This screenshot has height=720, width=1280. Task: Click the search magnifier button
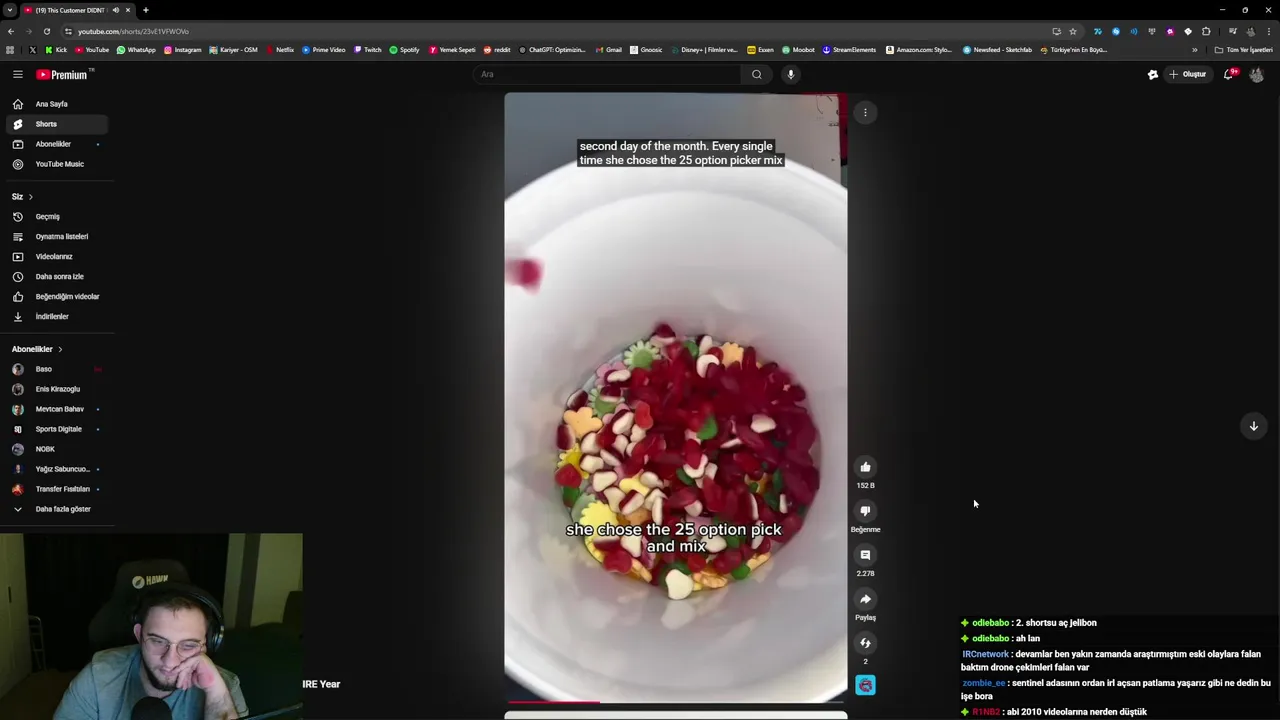click(757, 74)
